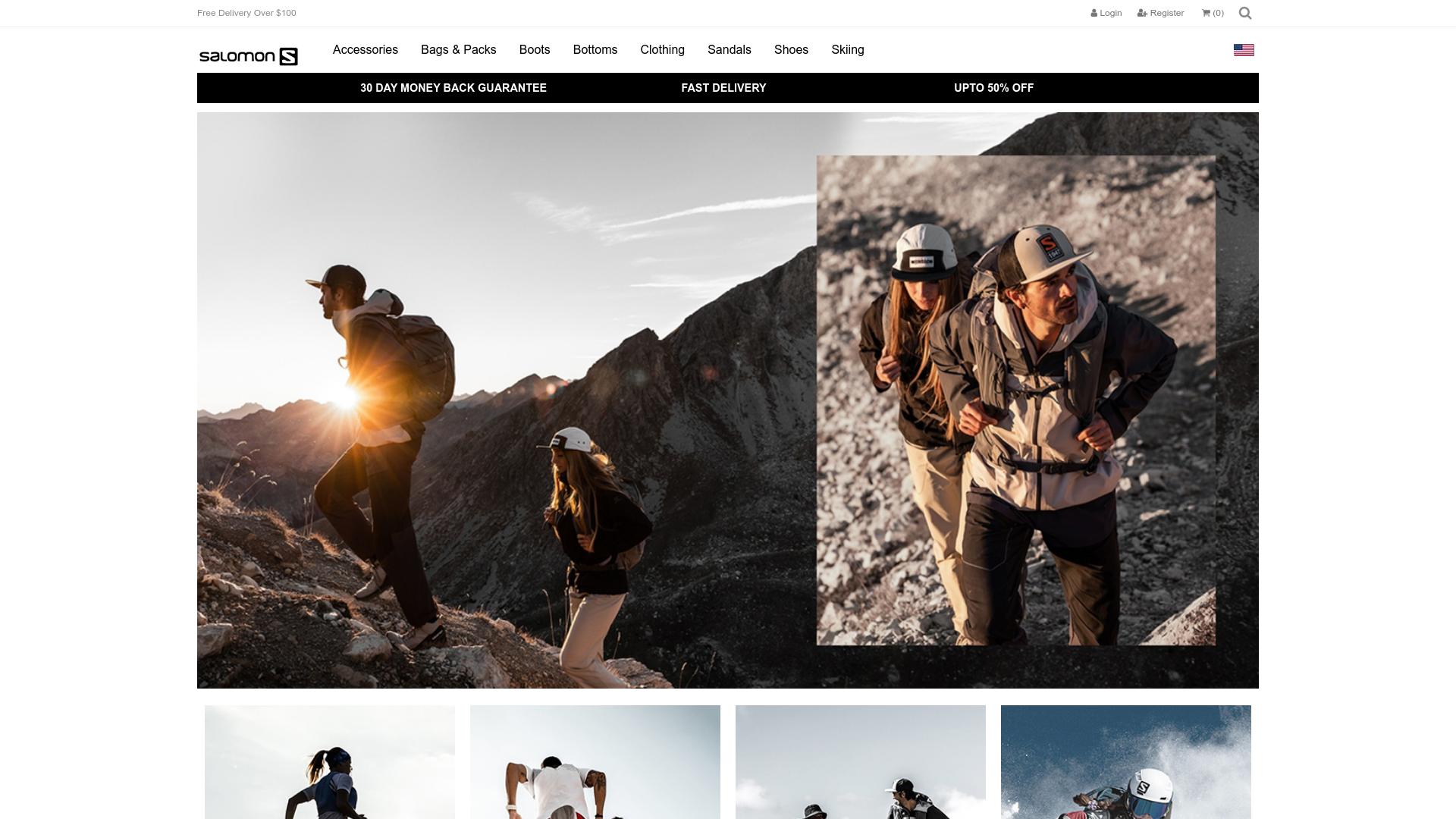Open the Skiing category
This screenshot has width=1456, height=819.
[847, 50]
